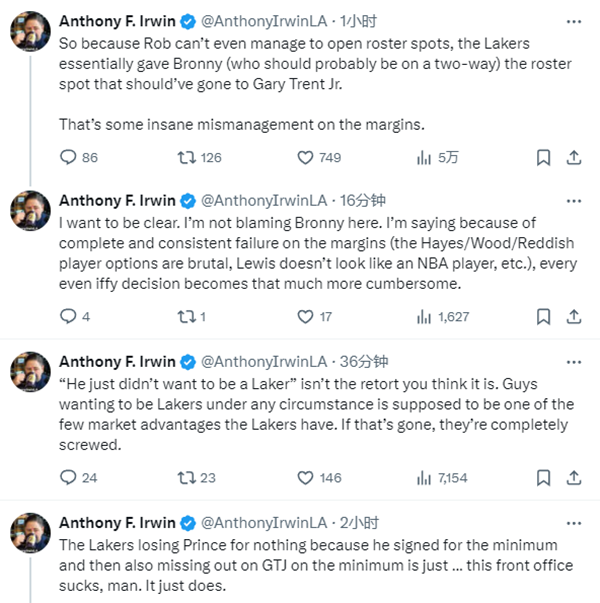600x603 pixels.
Task: Retweet the tweet with 23 retweets
Action: coord(185,478)
